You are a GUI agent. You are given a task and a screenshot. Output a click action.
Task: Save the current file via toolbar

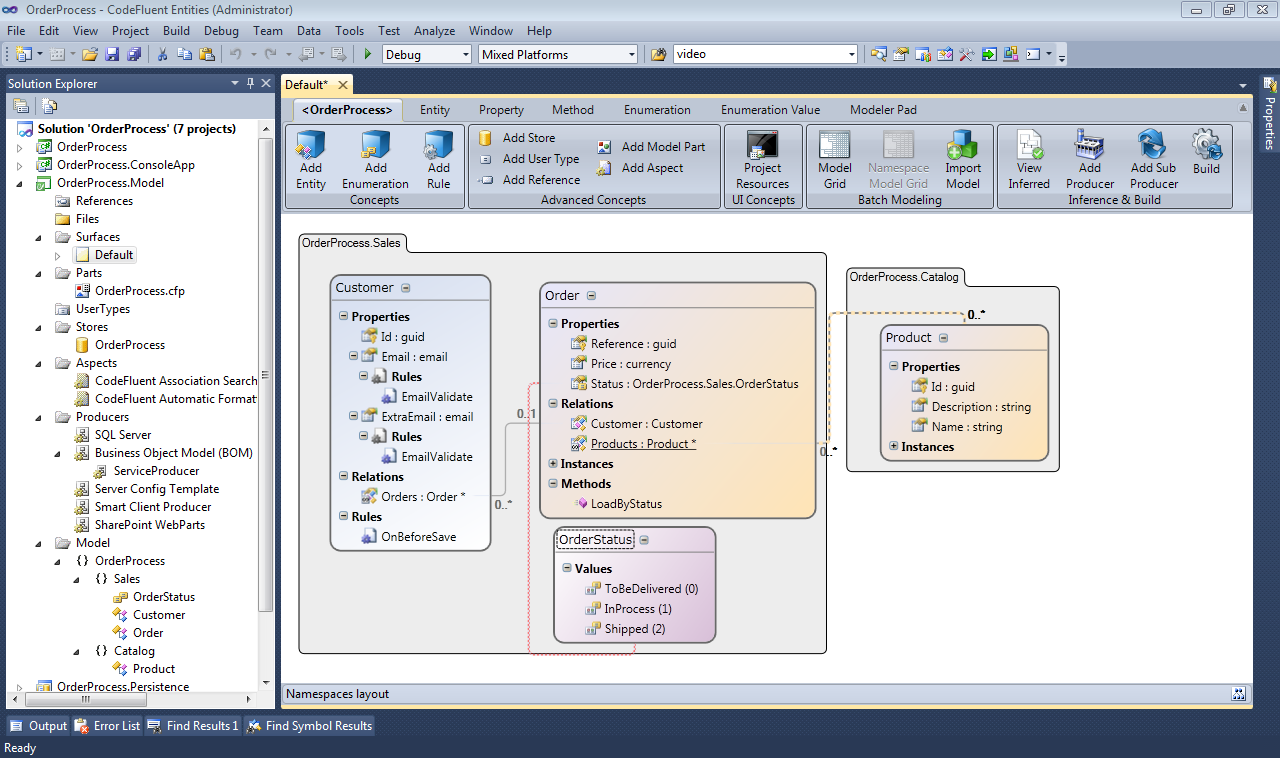pos(112,54)
